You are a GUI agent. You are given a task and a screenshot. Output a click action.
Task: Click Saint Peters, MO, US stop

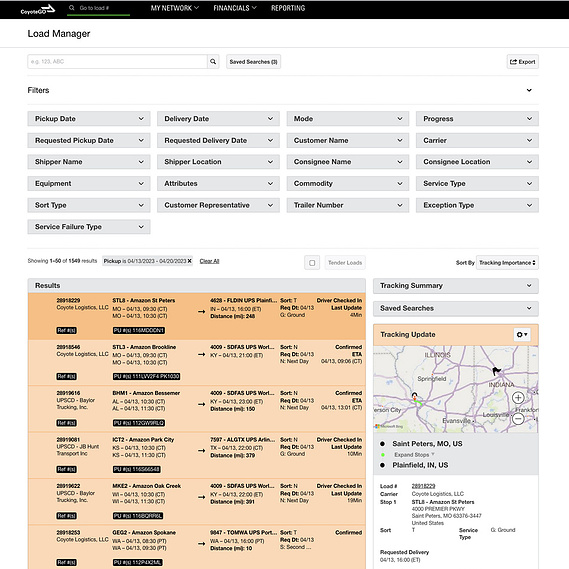(427, 444)
